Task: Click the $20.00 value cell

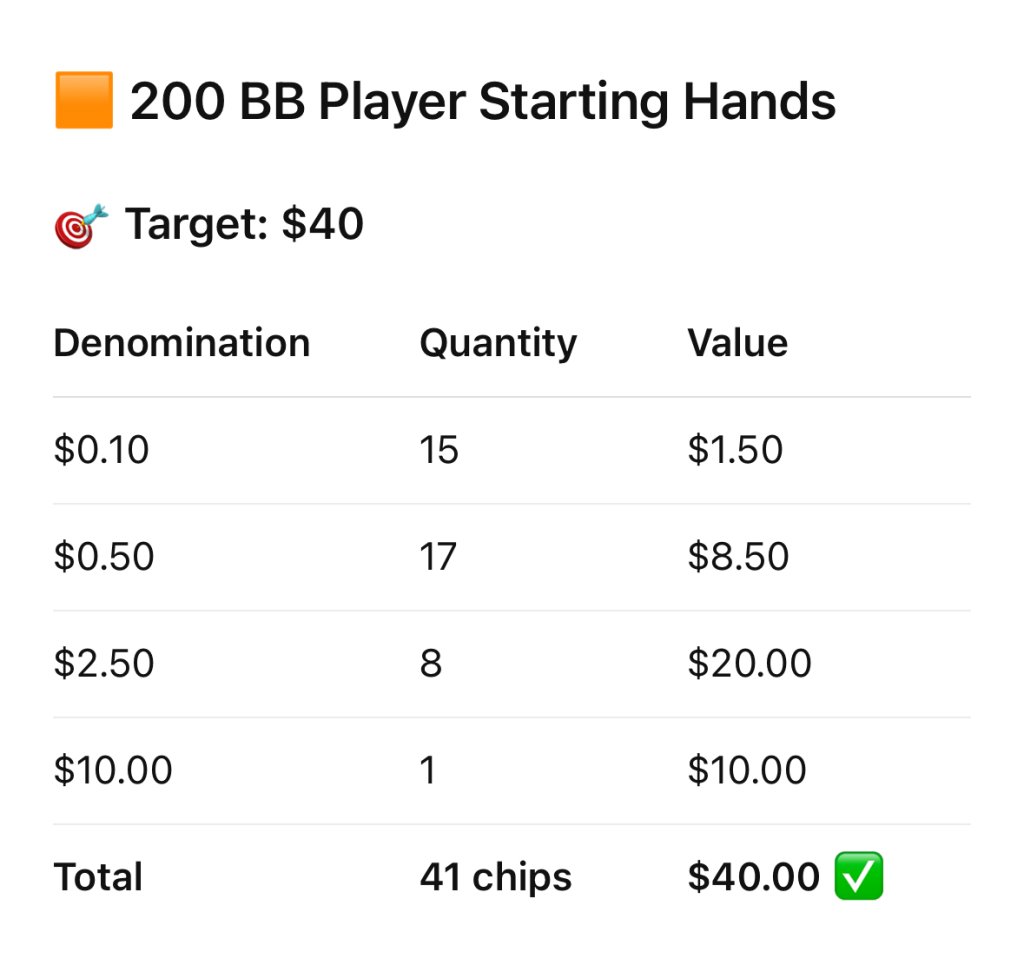Action: [x=749, y=663]
